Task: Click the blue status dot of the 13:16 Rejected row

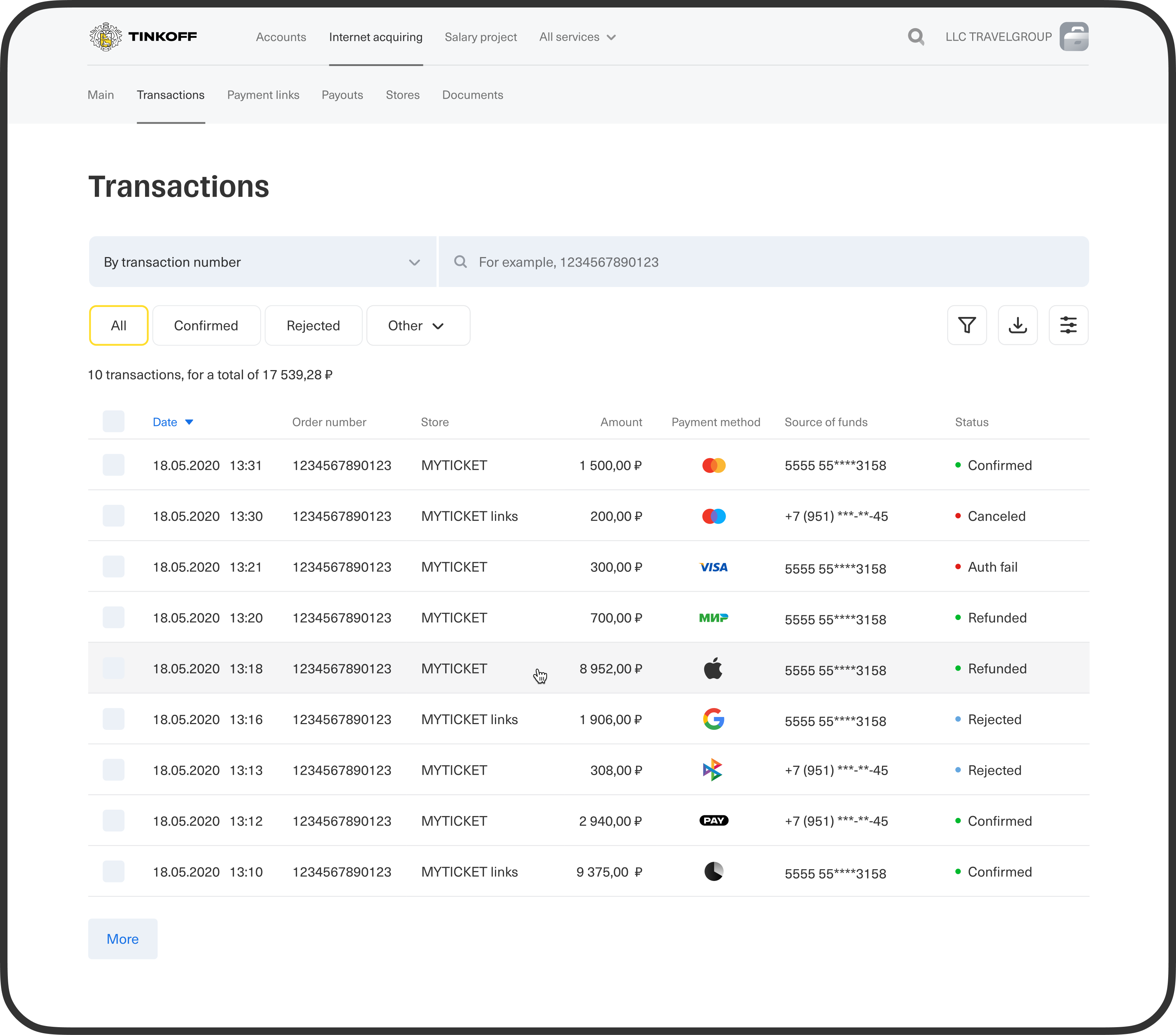Action: pos(958,719)
